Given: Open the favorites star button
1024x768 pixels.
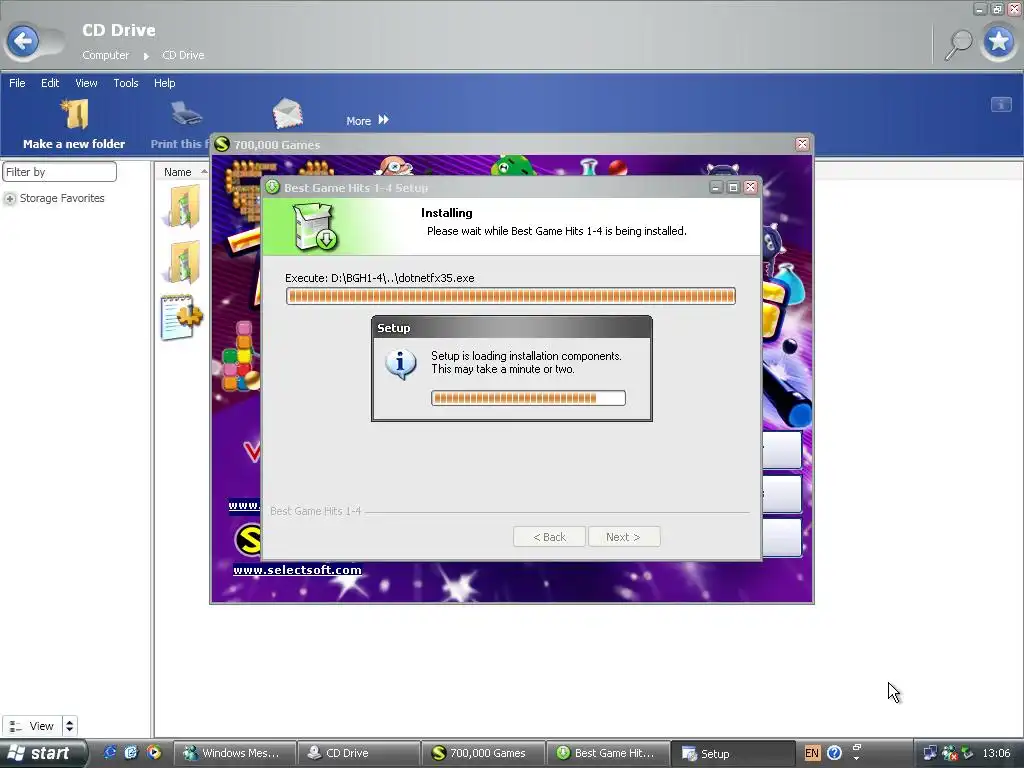Looking at the screenshot, I should [999, 42].
